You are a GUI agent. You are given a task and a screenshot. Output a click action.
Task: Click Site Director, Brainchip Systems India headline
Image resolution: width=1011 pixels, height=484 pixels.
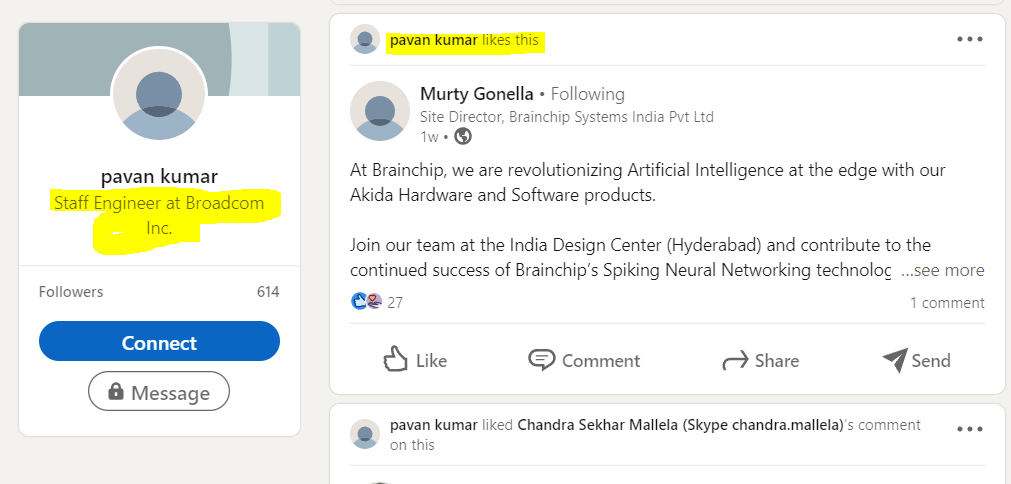(x=567, y=117)
